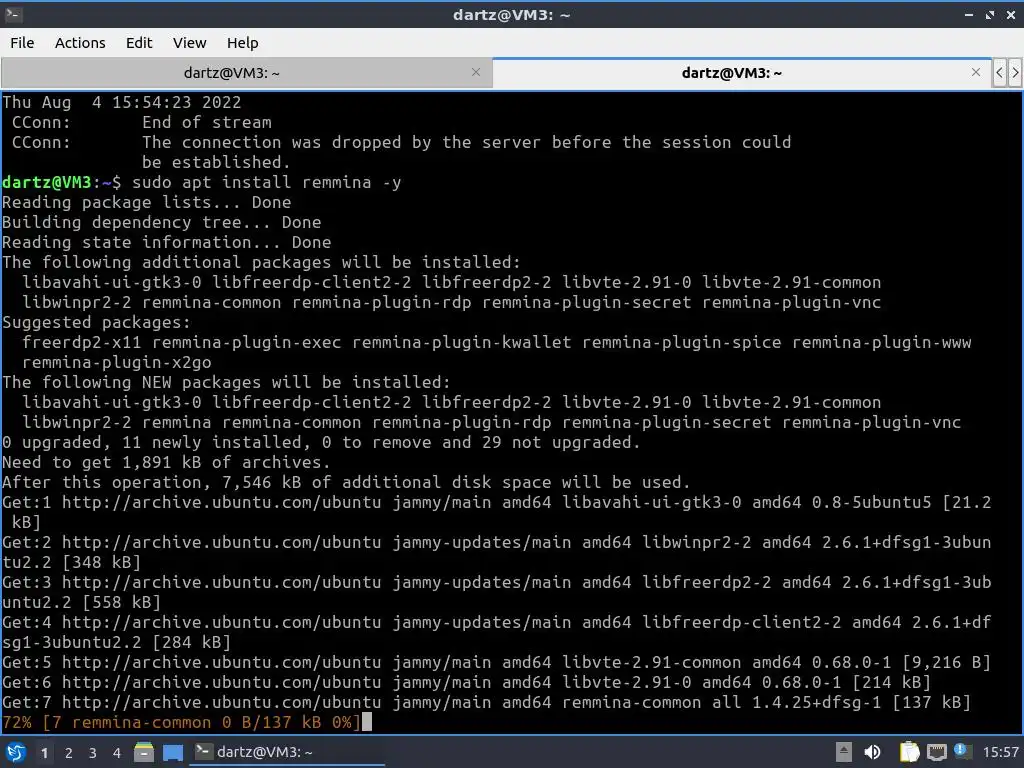Open the network connection tray icon

[x=936, y=752]
